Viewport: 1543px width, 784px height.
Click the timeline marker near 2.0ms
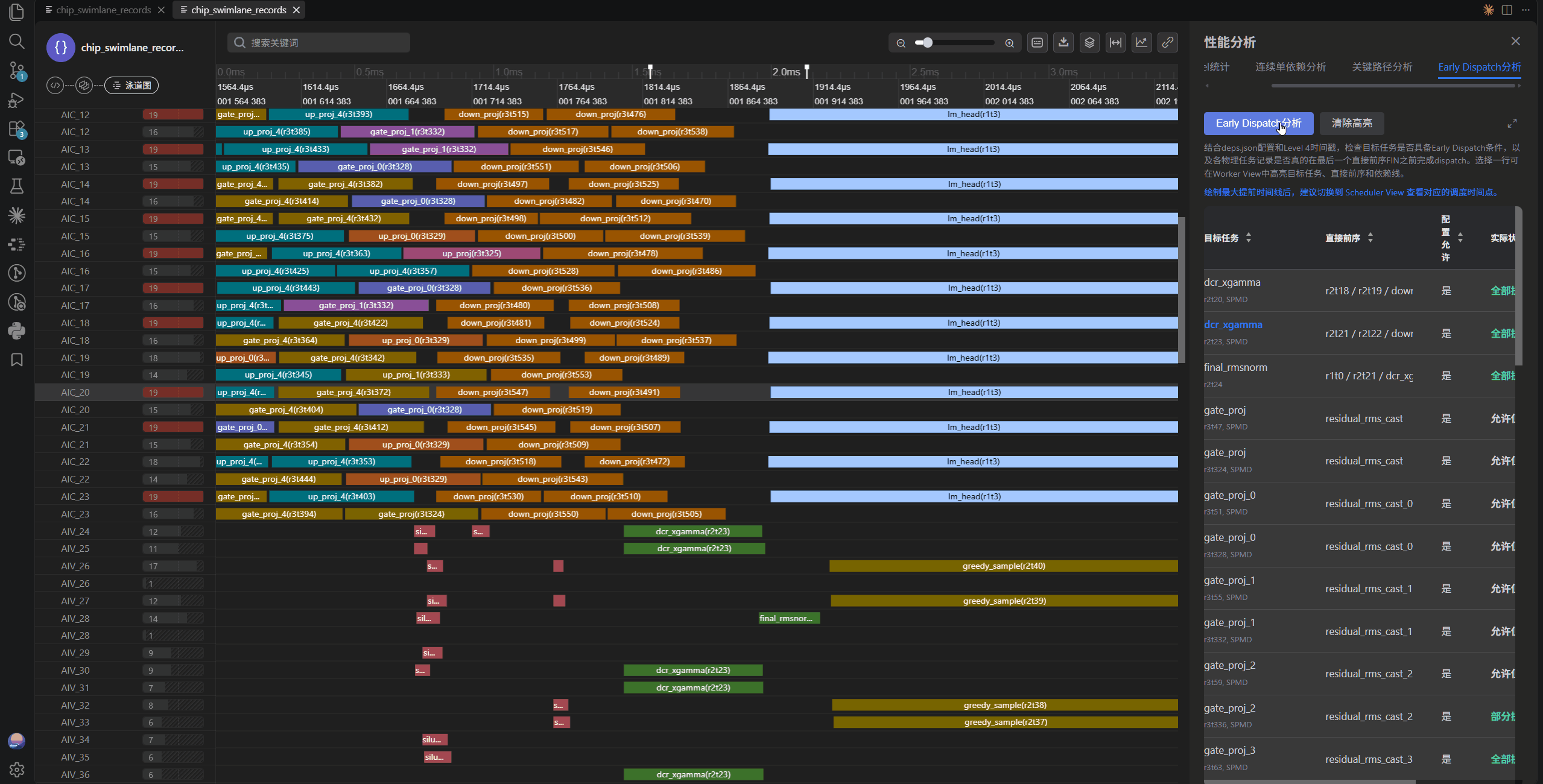806,71
